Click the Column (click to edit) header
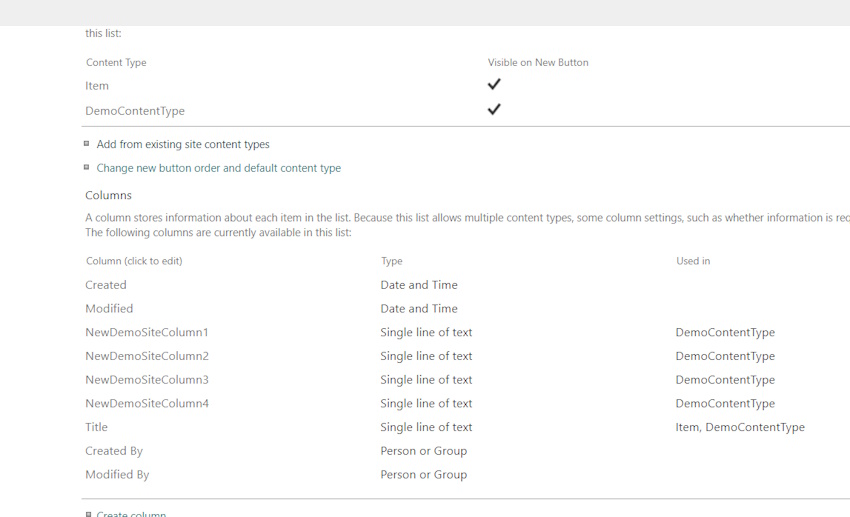This screenshot has width=850, height=517. [x=134, y=261]
